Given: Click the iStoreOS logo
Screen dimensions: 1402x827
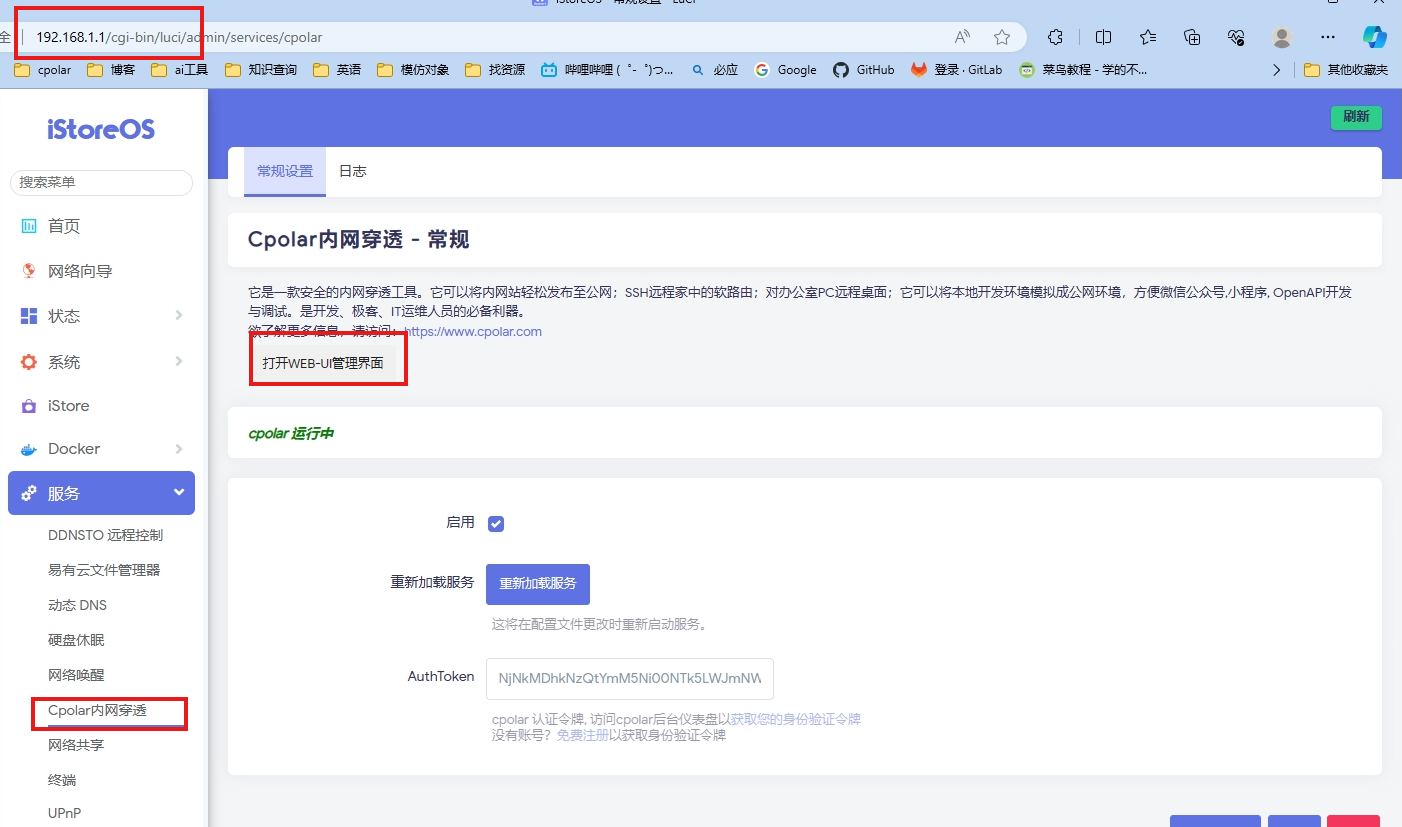Looking at the screenshot, I should point(101,130).
